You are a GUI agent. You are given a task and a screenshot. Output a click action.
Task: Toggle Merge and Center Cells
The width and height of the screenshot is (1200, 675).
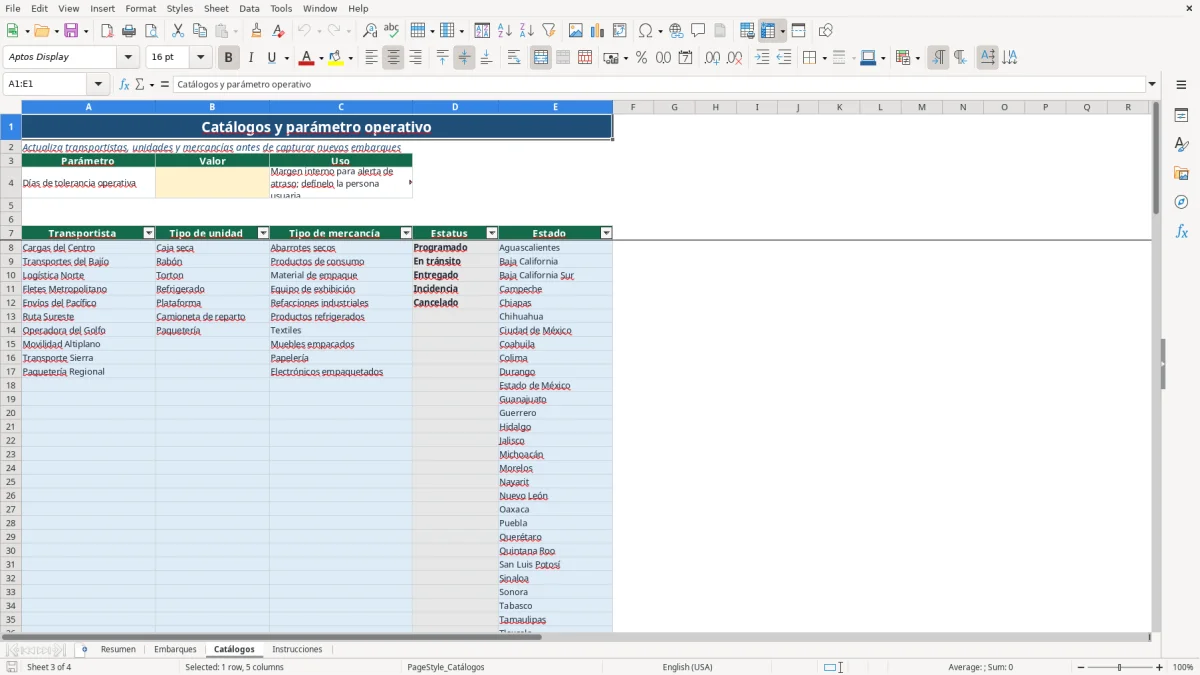click(541, 58)
